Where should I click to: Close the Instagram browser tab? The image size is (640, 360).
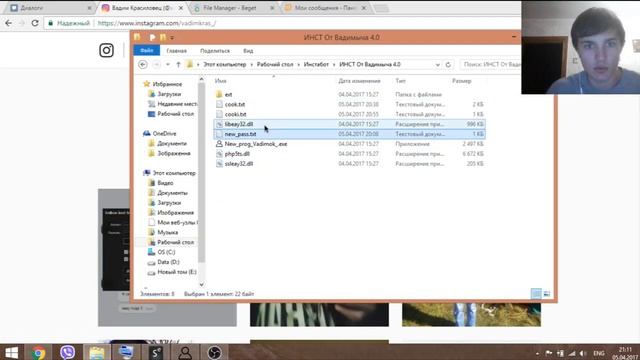pos(181,8)
